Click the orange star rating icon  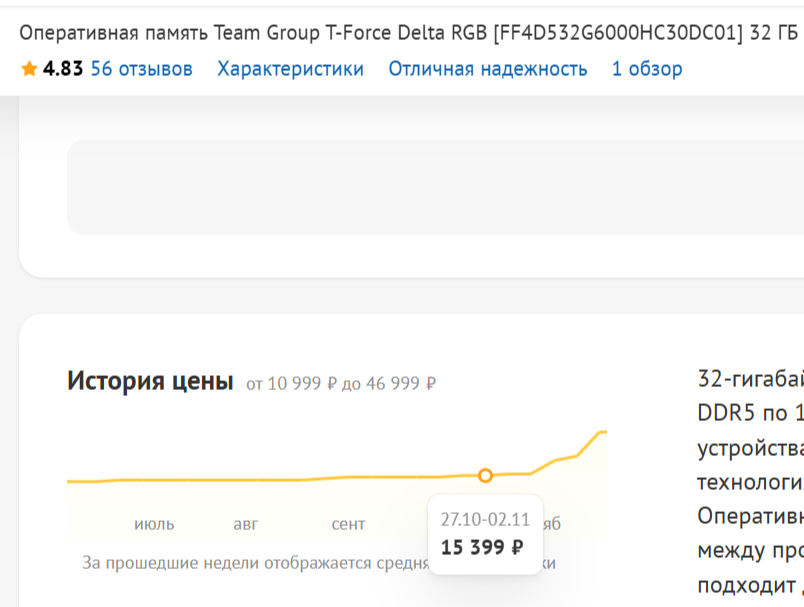29,68
